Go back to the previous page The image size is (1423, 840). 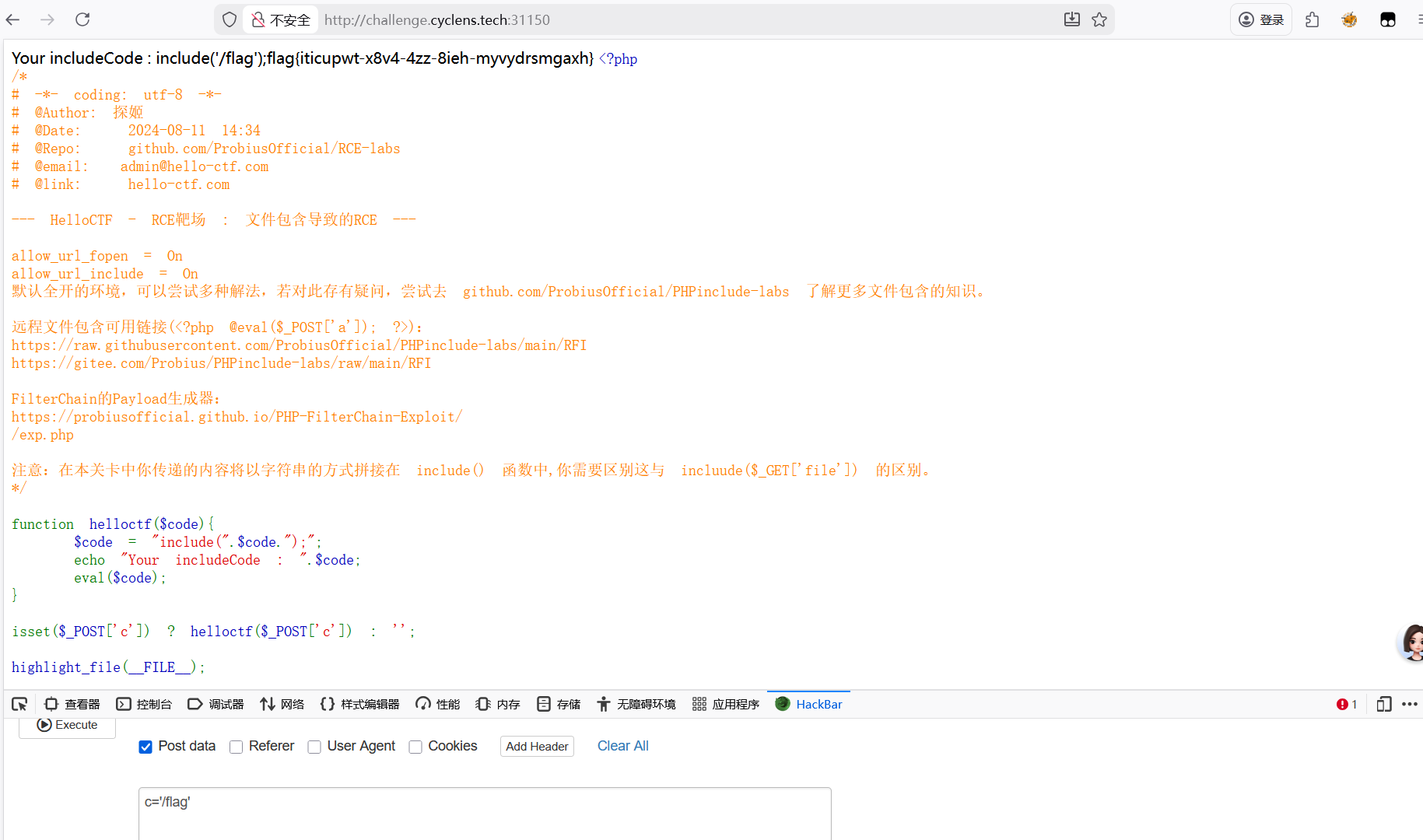[13, 19]
